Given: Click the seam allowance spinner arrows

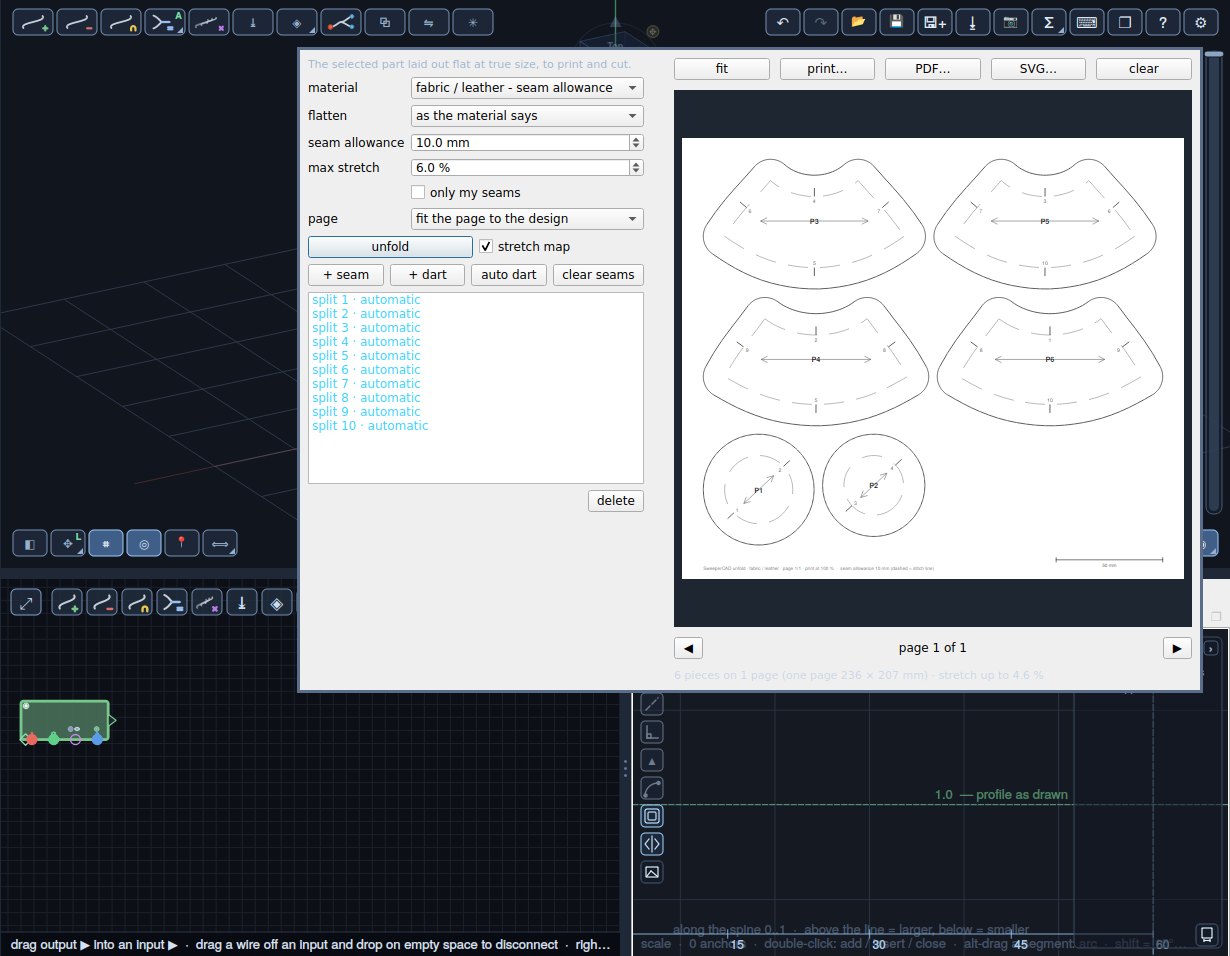Looking at the screenshot, I should [x=636, y=143].
